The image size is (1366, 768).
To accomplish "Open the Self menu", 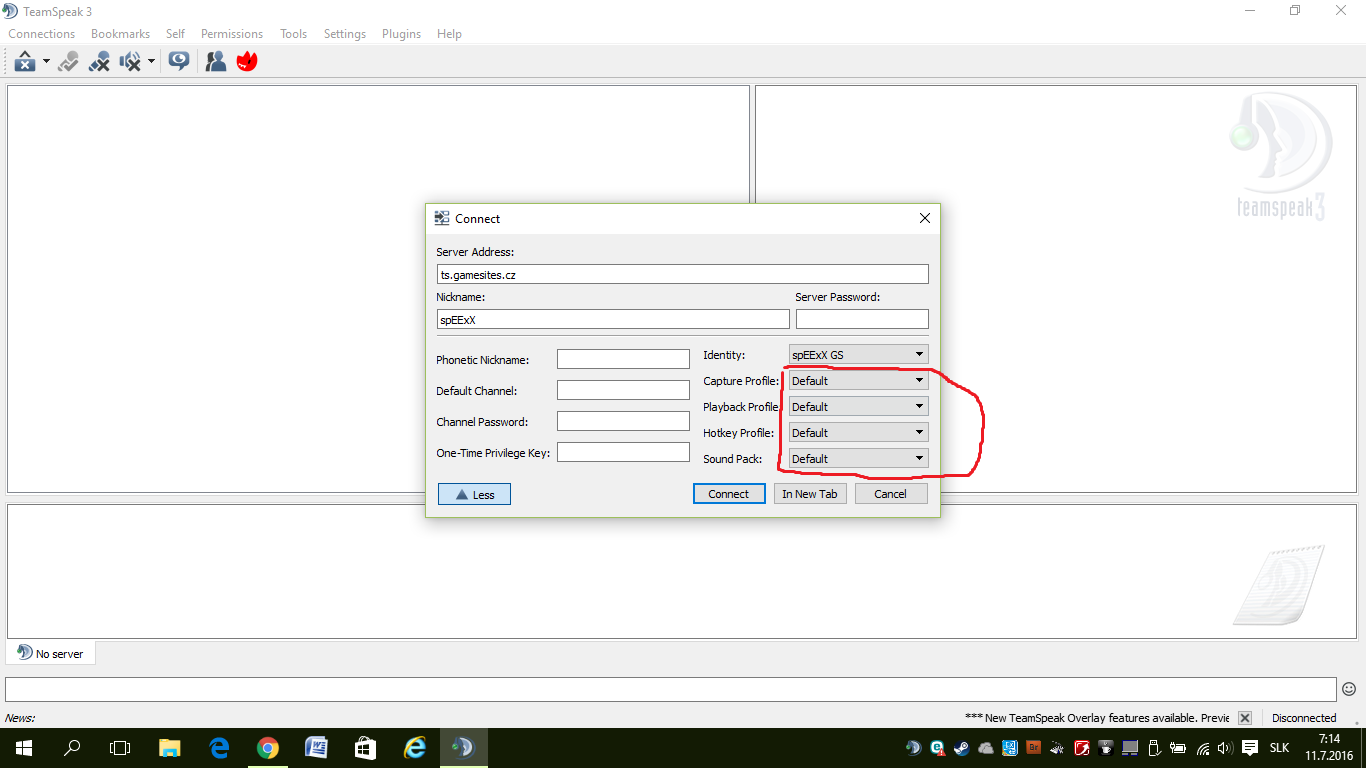I will pyautogui.click(x=175, y=34).
